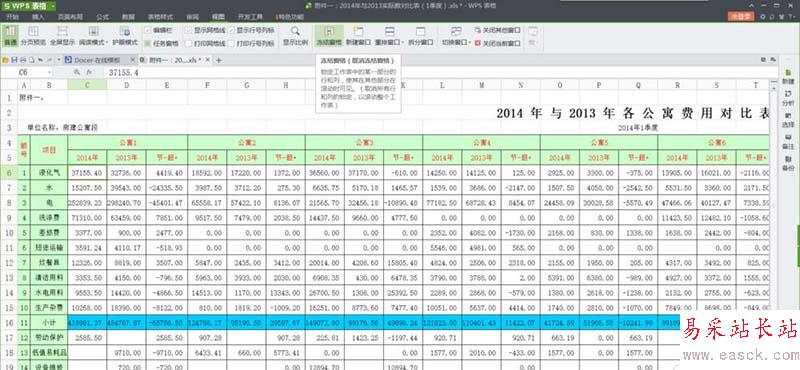
Task: Close the Docer 在线模板 tab
Action: [x=134, y=60]
